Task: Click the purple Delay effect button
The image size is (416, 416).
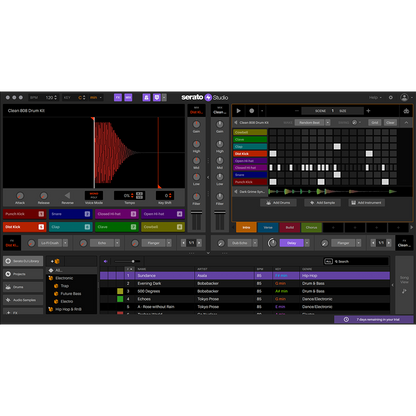Action: 292,243
